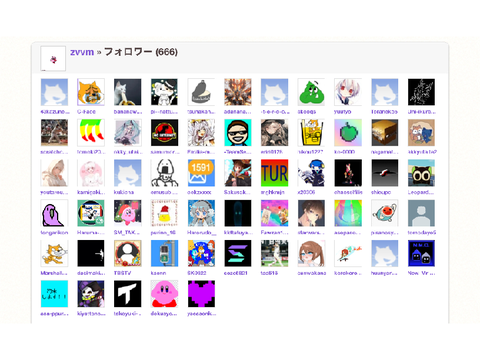Click the tongarikon username link

coord(54,233)
